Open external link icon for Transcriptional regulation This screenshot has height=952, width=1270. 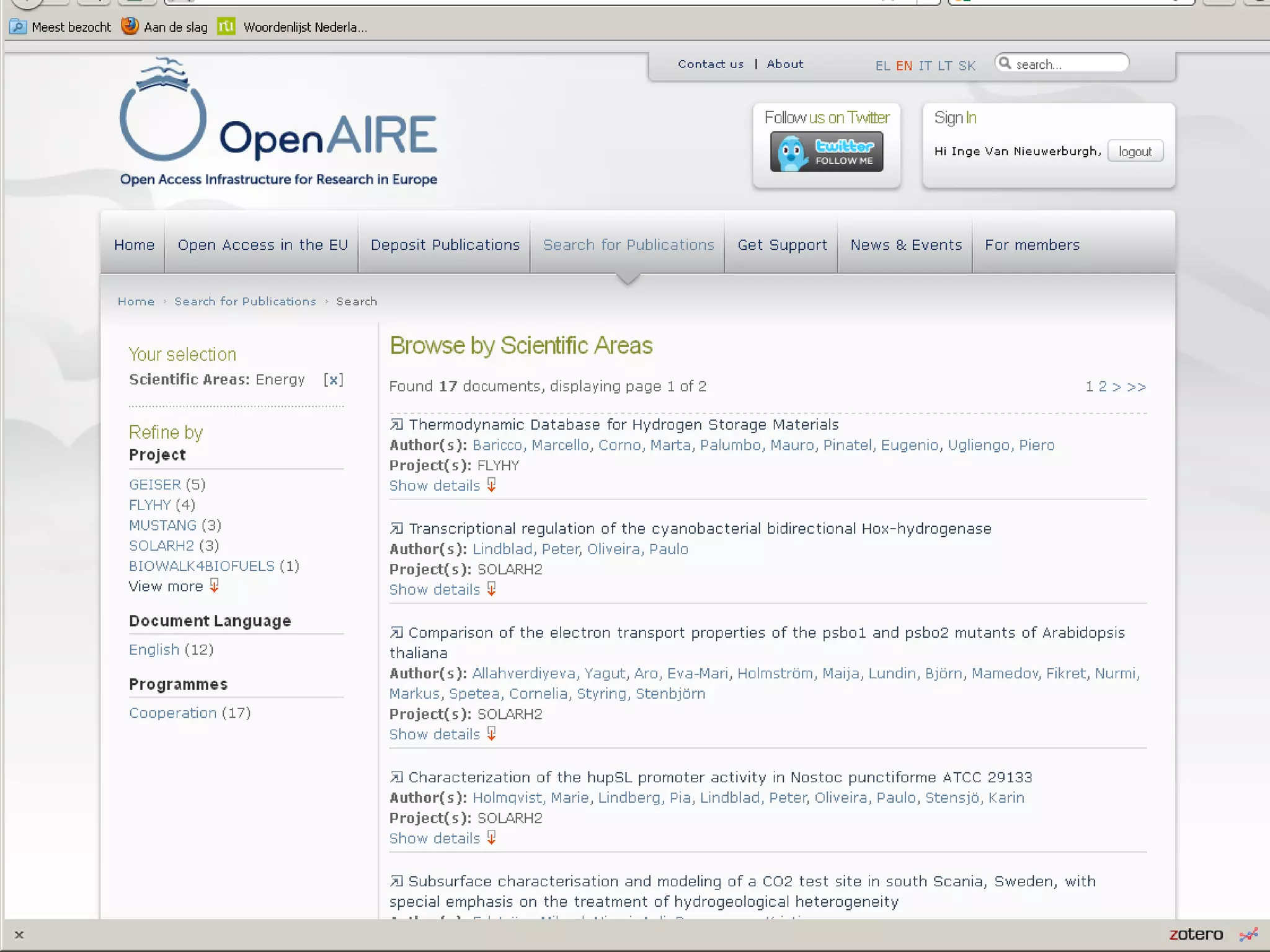pos(396,529)
